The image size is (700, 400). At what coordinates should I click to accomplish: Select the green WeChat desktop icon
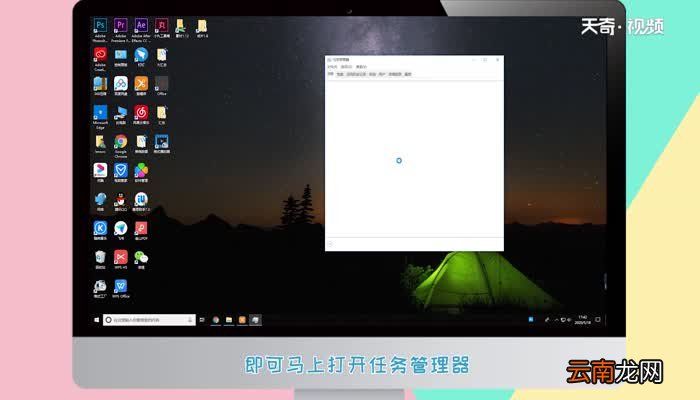141,258
